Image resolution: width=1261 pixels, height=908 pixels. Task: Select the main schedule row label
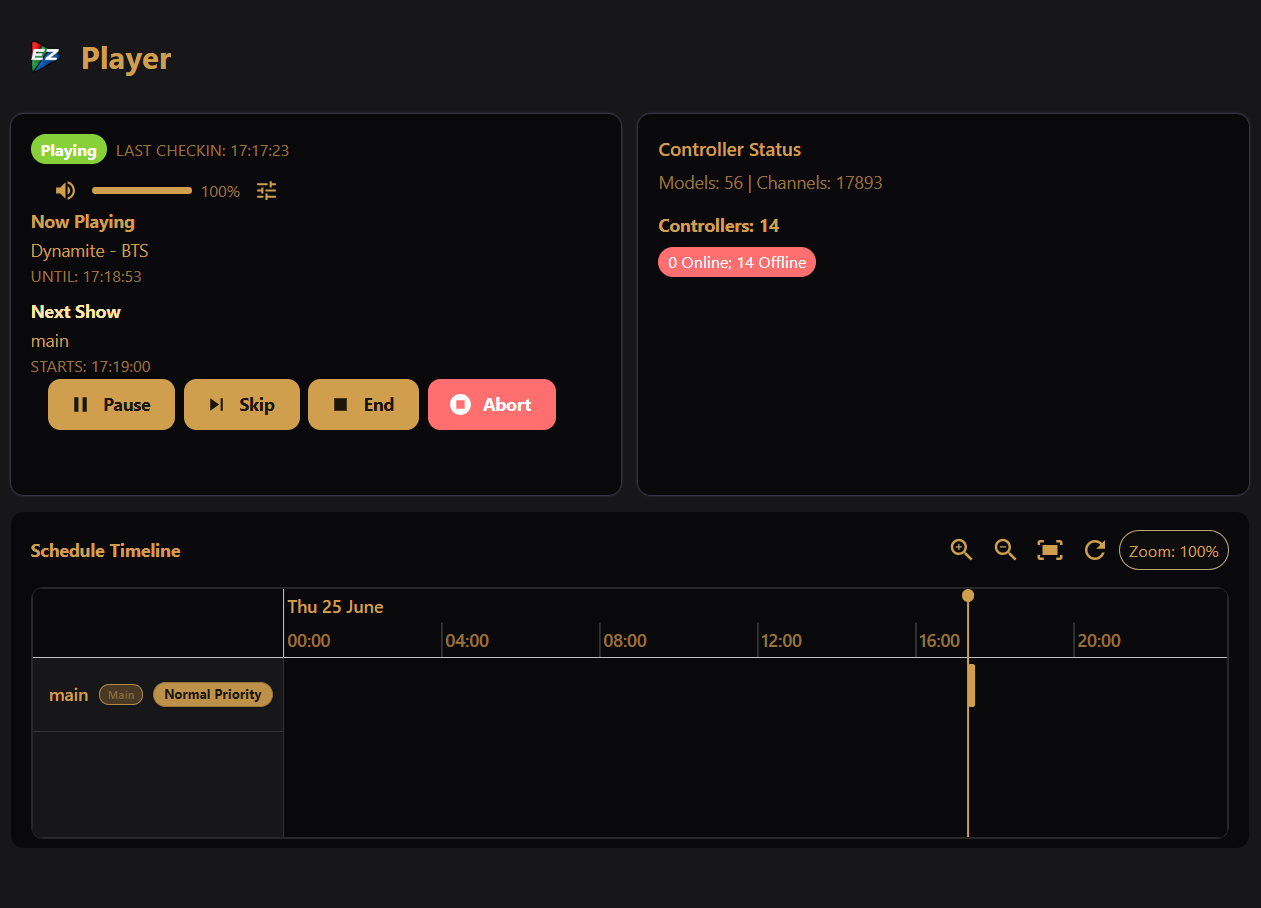(x=69, y=694)
